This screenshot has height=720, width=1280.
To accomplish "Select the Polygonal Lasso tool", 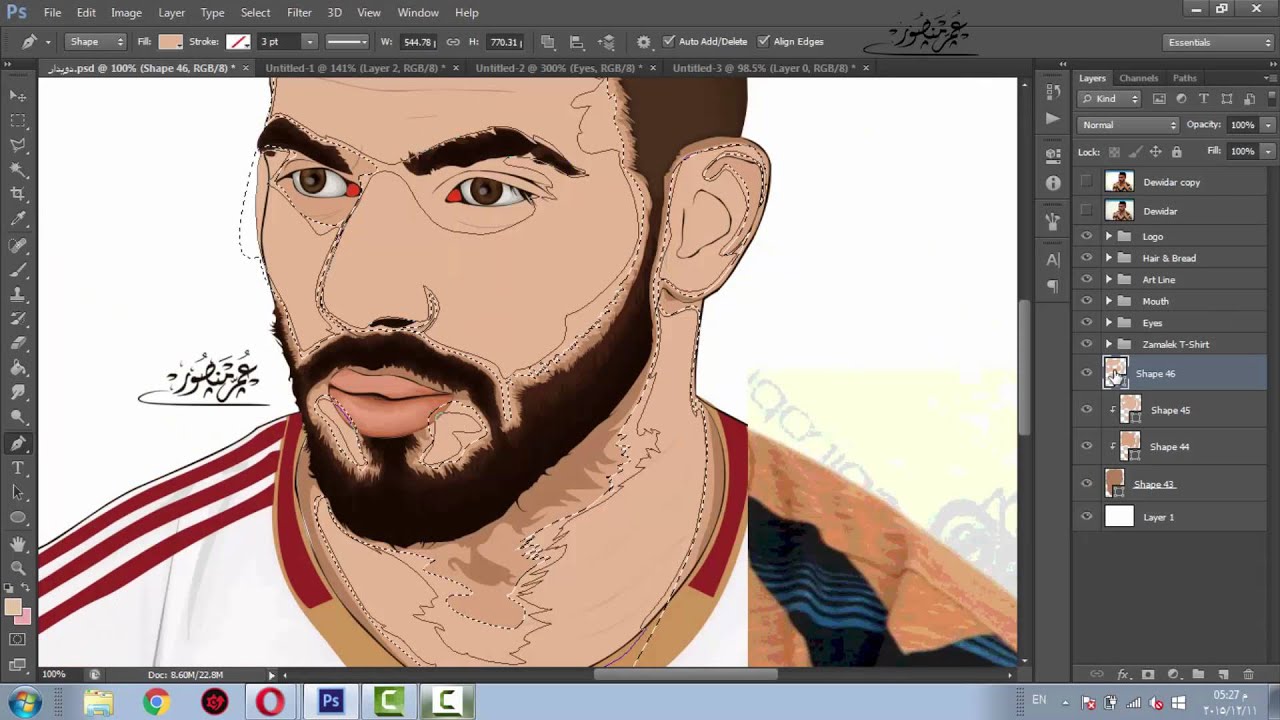I will click(x=18, y=145).
